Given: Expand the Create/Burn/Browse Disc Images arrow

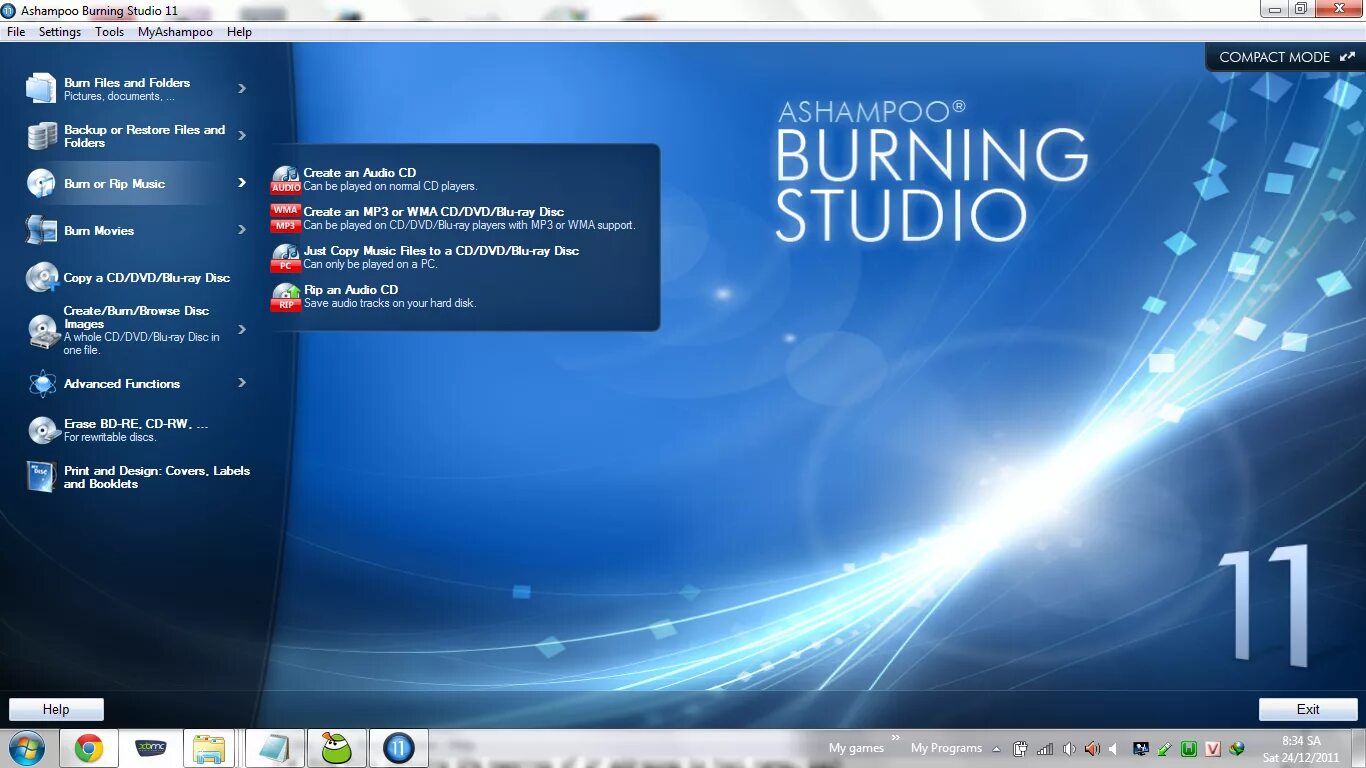Looking at the screenshot, I should (x=242, y=329).
